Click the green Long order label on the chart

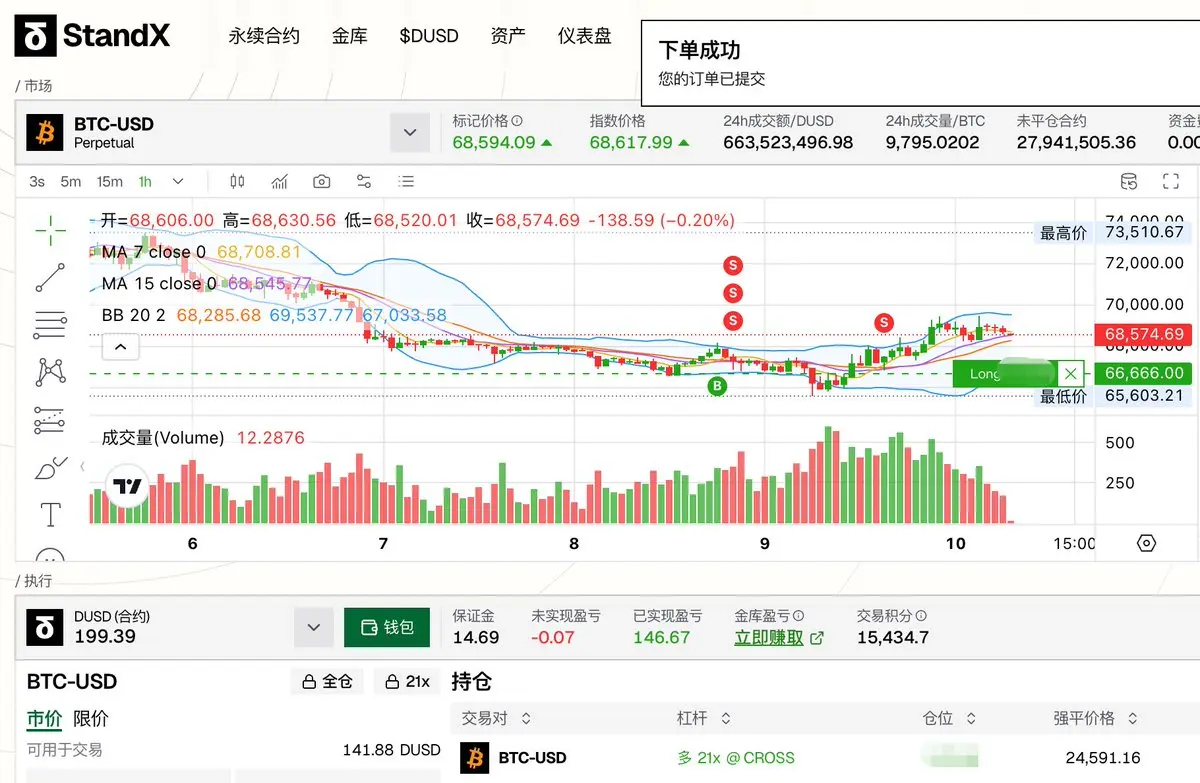click(1005, 374)
